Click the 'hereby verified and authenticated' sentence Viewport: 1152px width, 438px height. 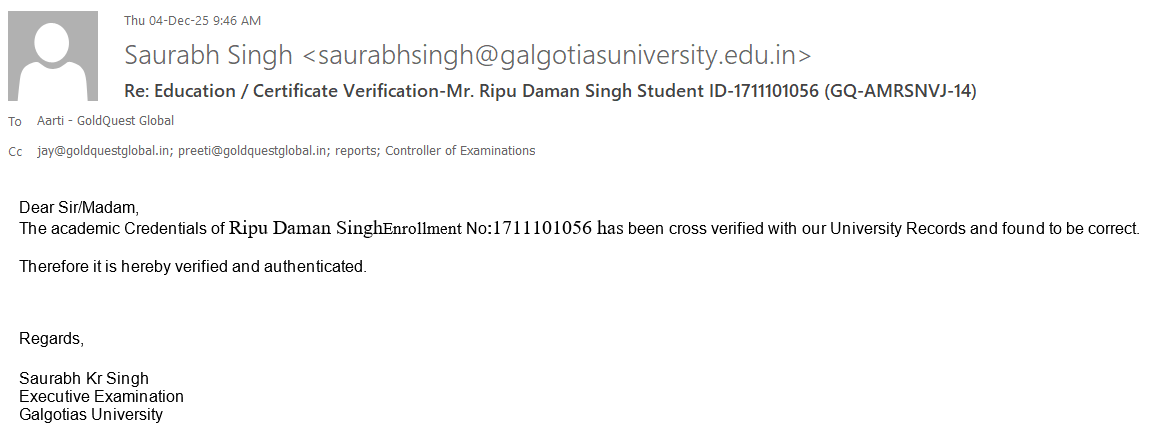[x=193, y=267]
